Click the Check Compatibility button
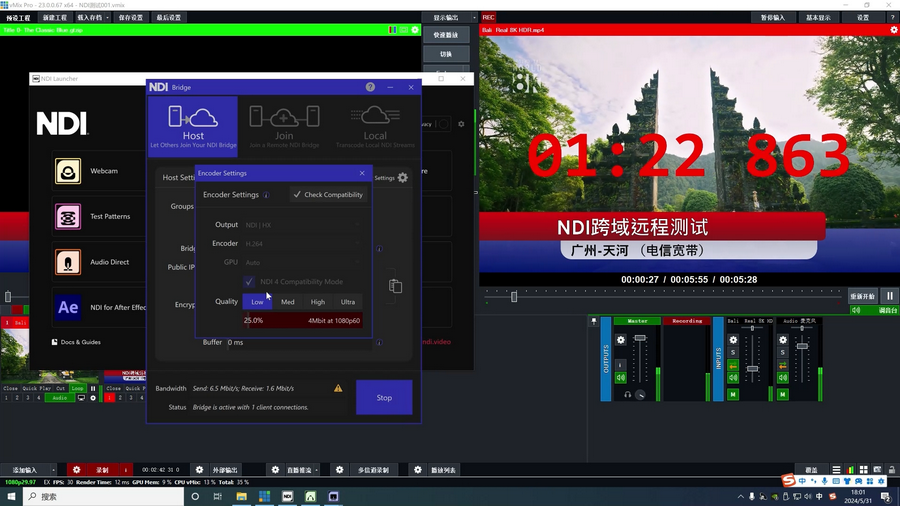Image resolution: width=900 pixels, height=506 pixels. [327, 195]
